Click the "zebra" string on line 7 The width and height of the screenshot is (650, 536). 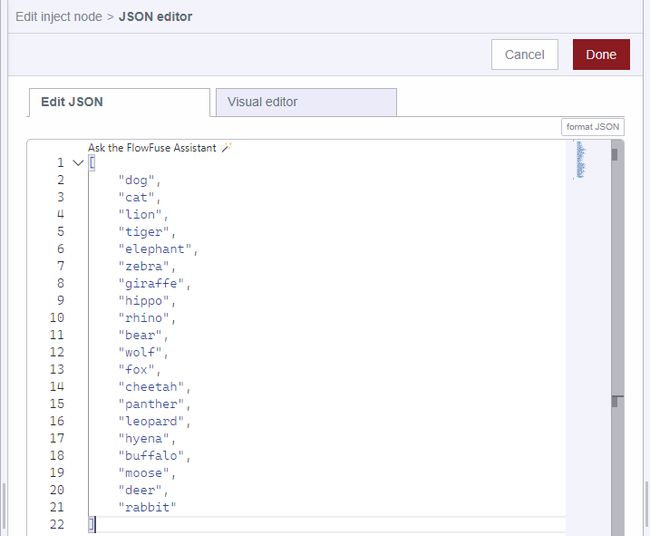[143, 266]
